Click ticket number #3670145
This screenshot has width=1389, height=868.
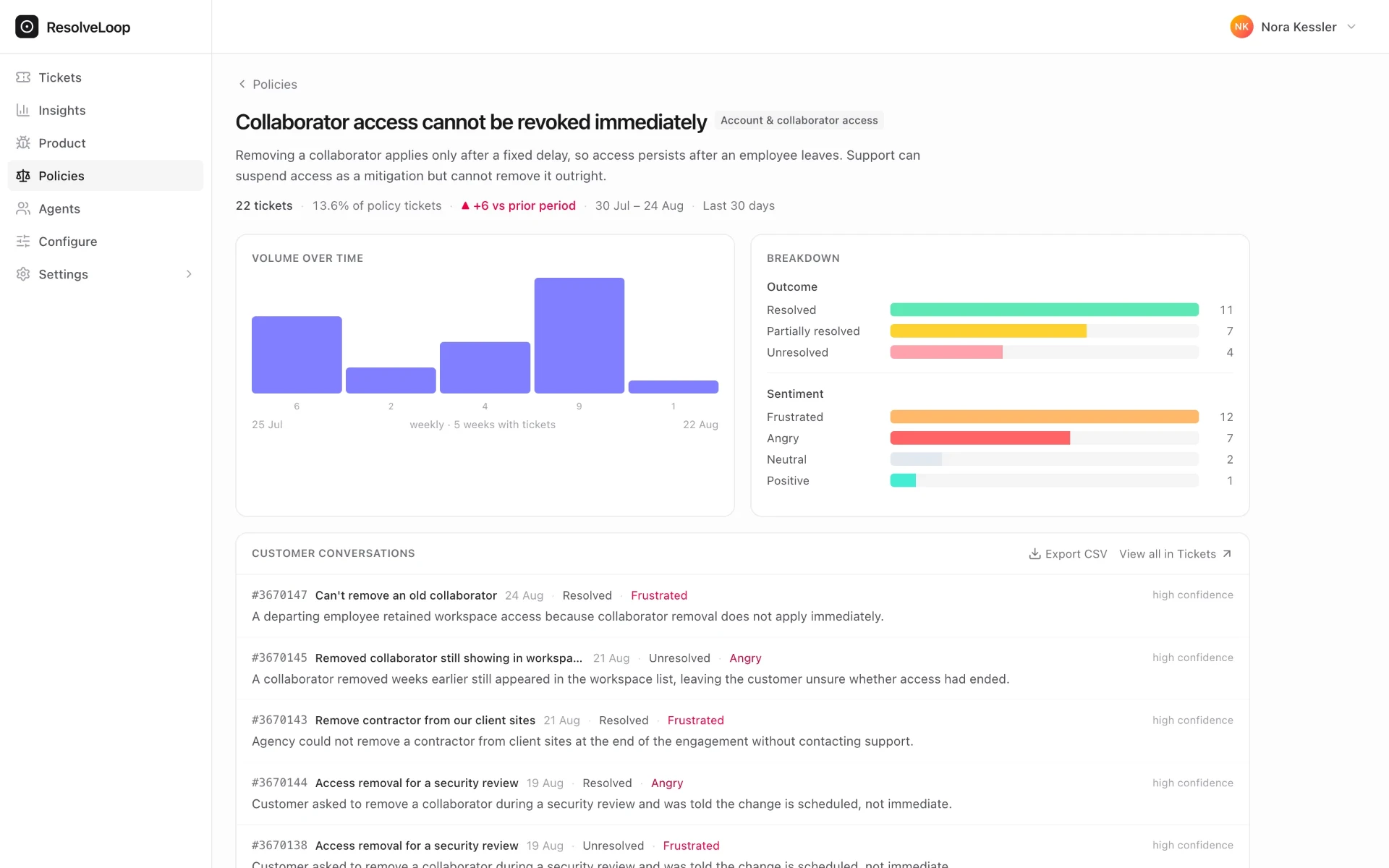point(279,658)
